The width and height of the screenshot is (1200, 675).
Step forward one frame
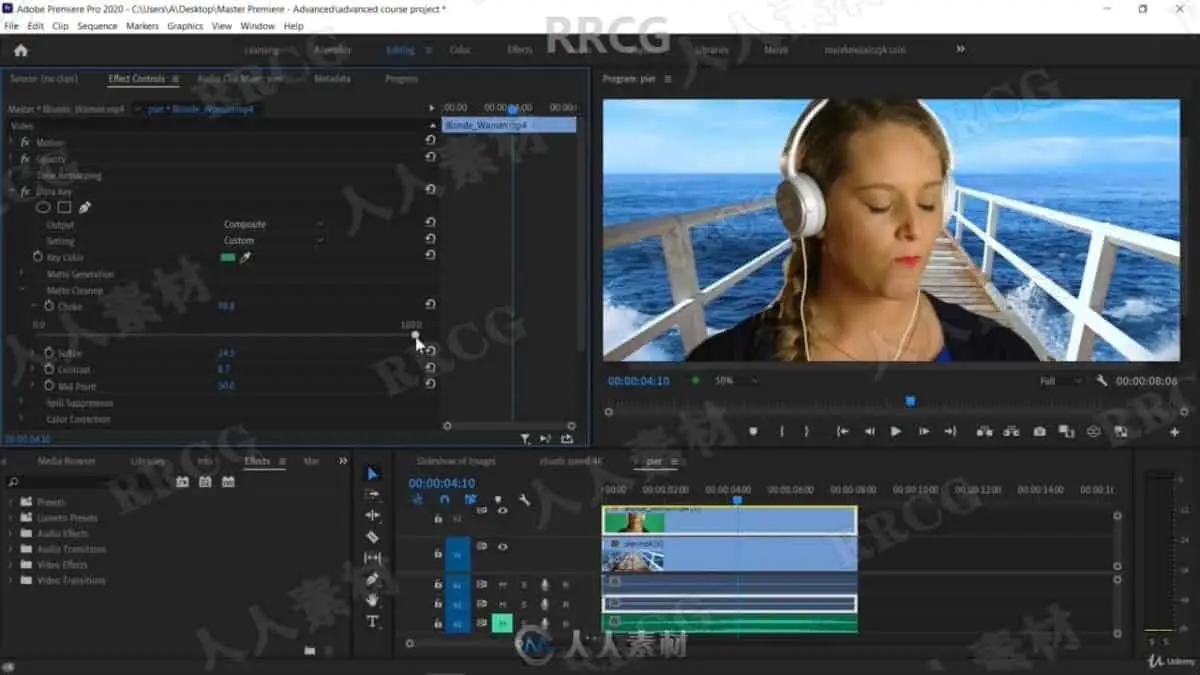point(923,432)
